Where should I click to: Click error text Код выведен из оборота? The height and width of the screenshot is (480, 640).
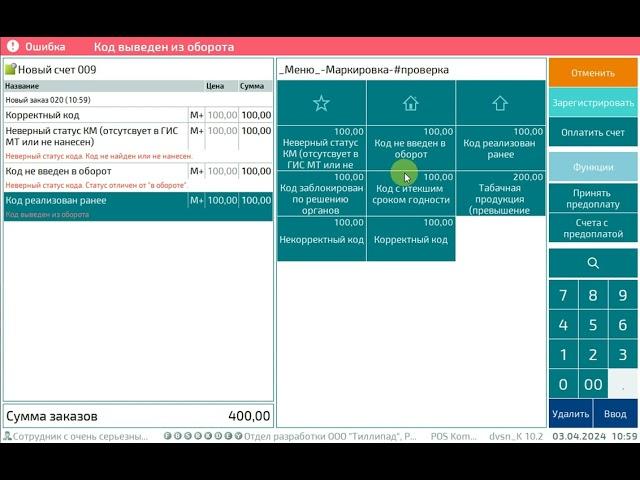tap(164, 47)
